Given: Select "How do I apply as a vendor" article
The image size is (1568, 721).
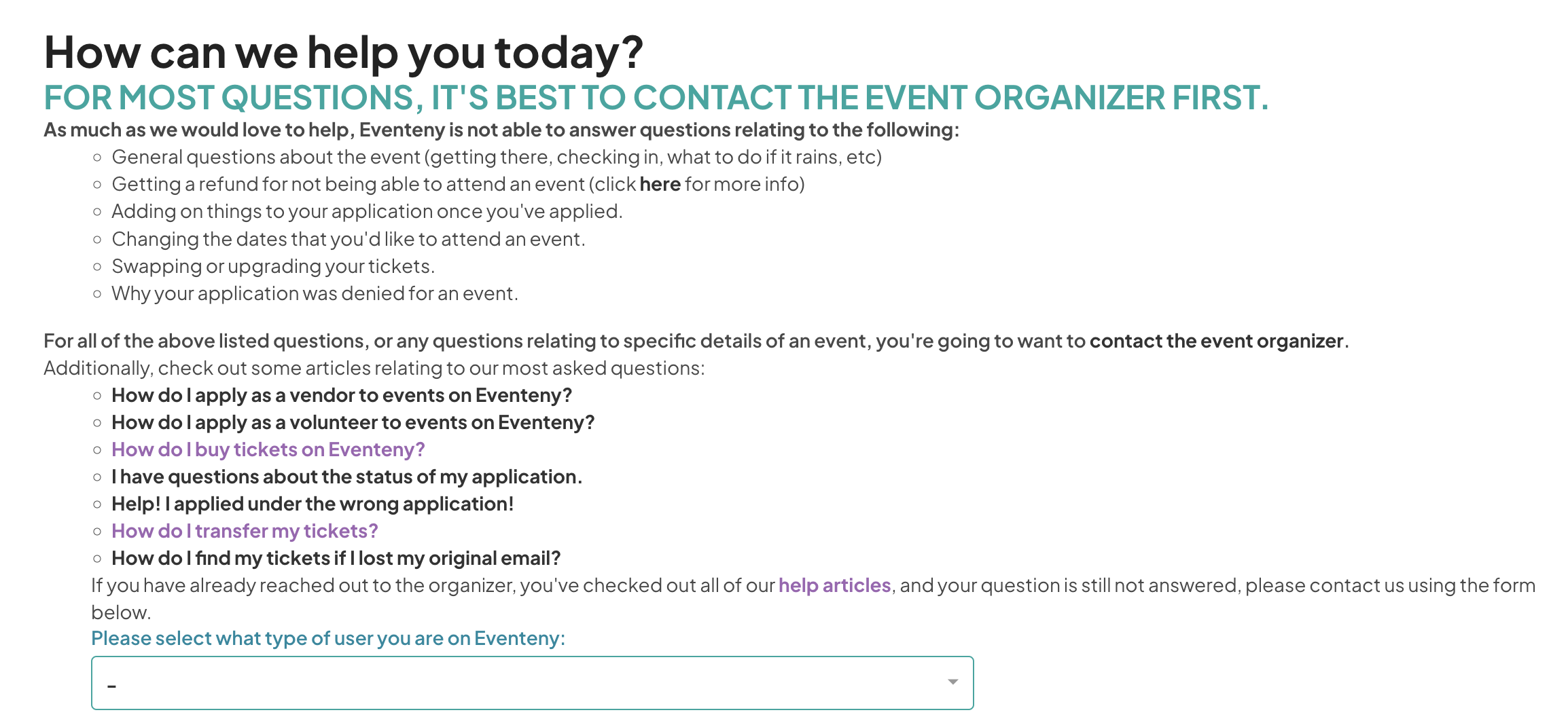Looking at the screenshot, I should point(342,394).
